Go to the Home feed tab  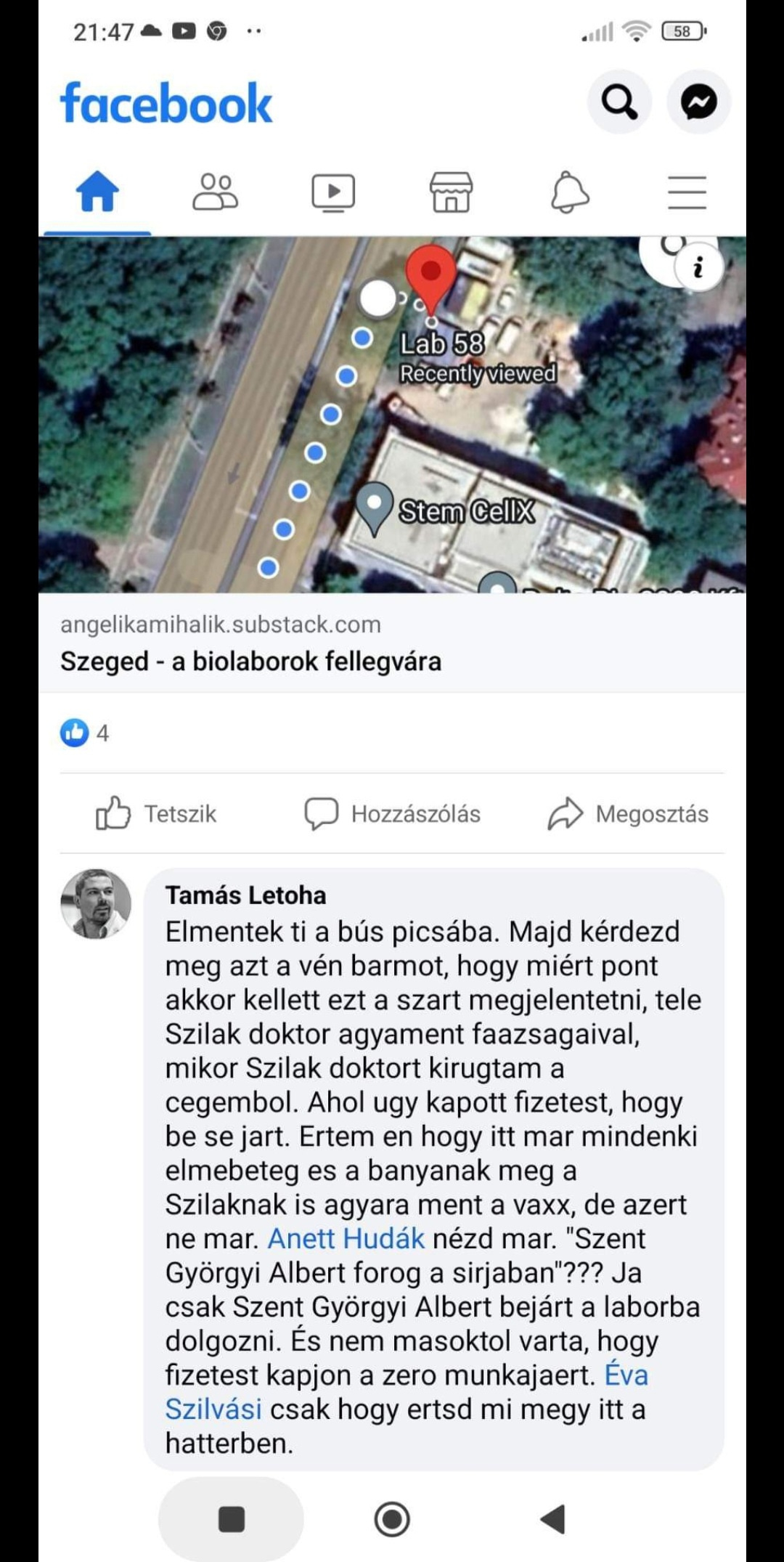[x=97, y=192]
